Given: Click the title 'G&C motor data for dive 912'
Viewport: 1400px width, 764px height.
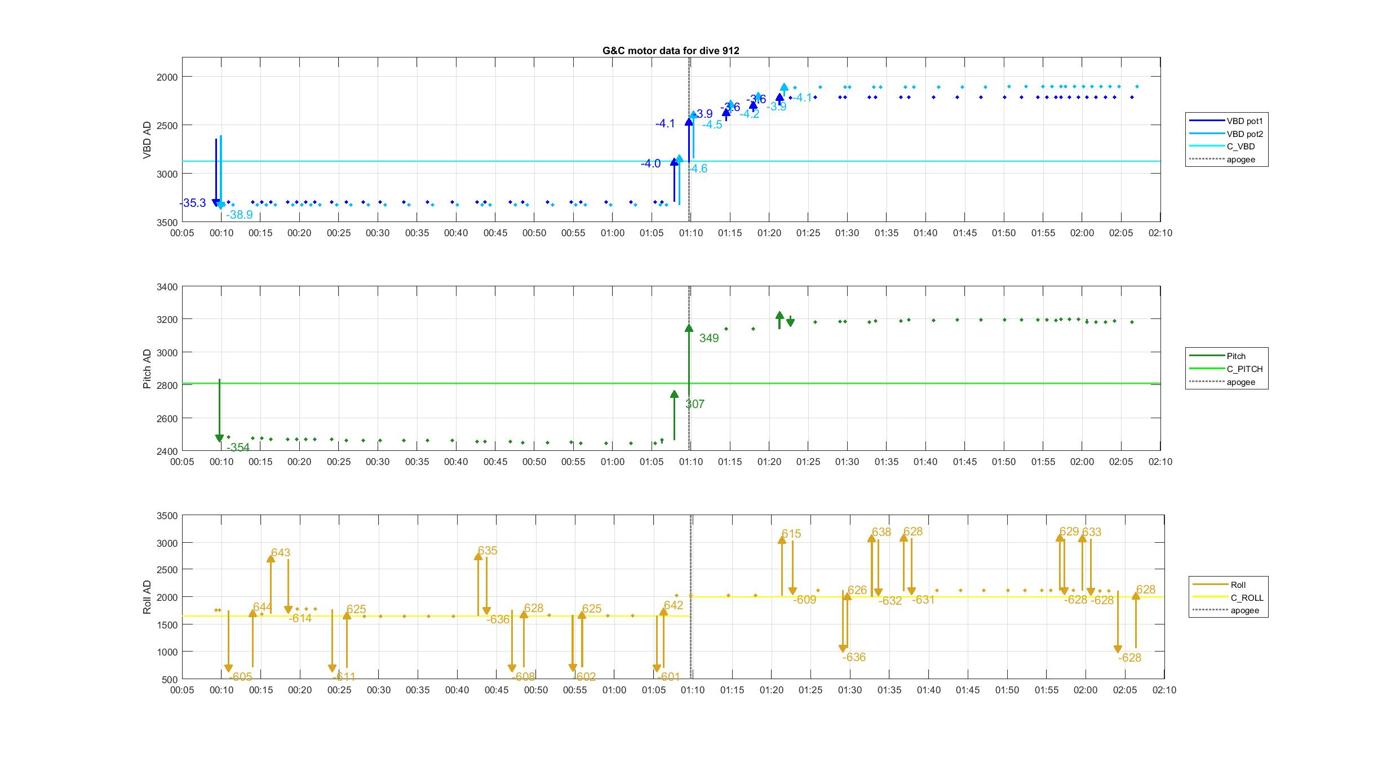Looking at the screenshot, I should click(x=671, y=51).
